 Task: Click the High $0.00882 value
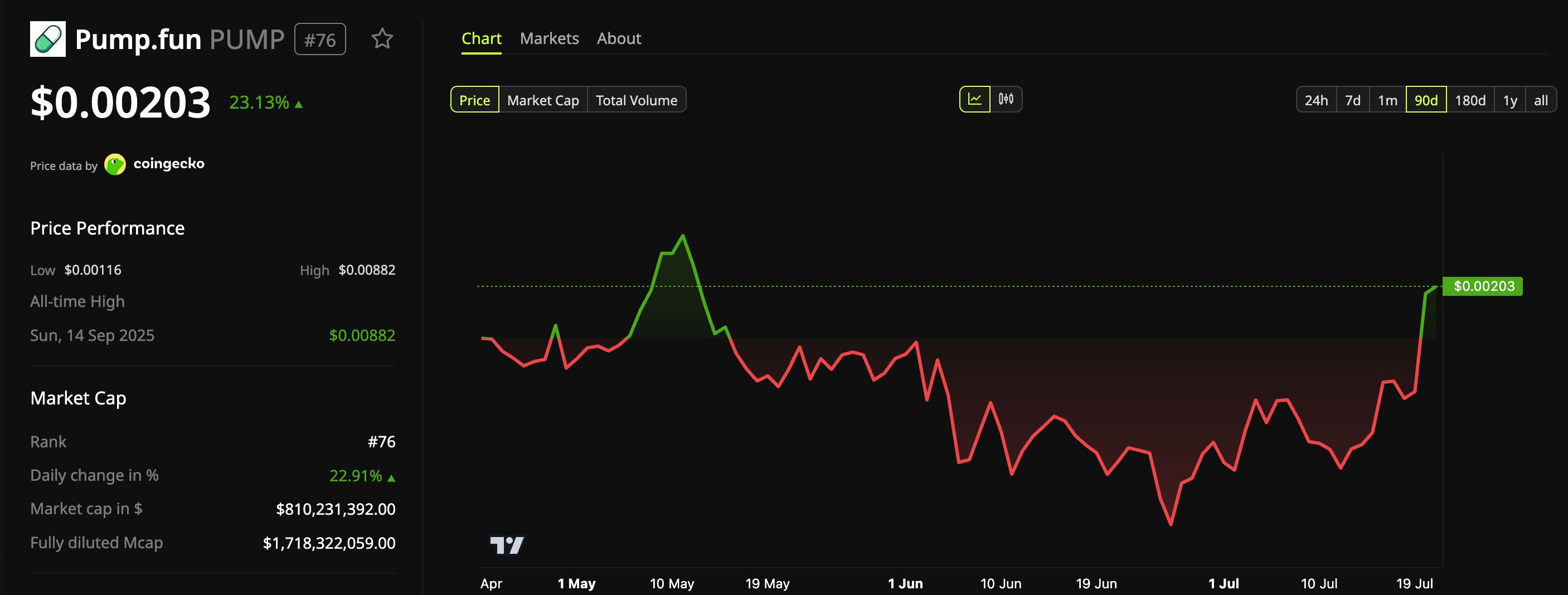click(x=366, y=270)
